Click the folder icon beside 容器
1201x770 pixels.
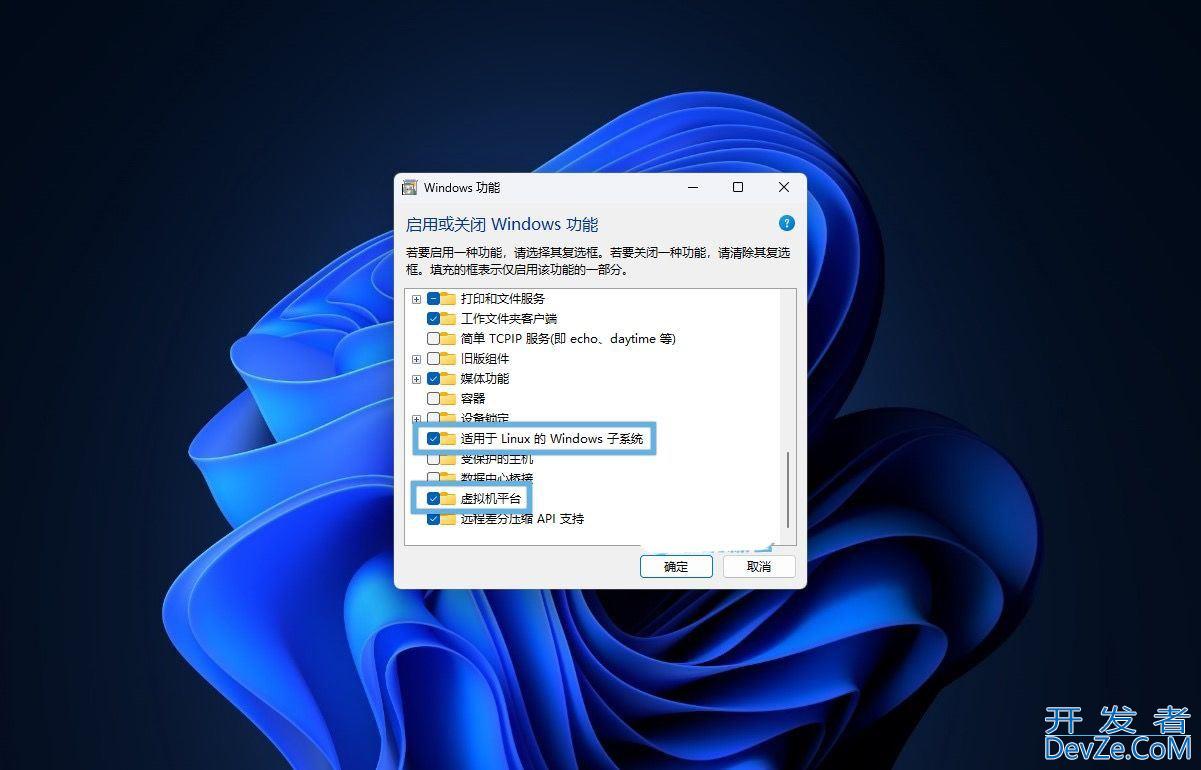pos(448,398)
